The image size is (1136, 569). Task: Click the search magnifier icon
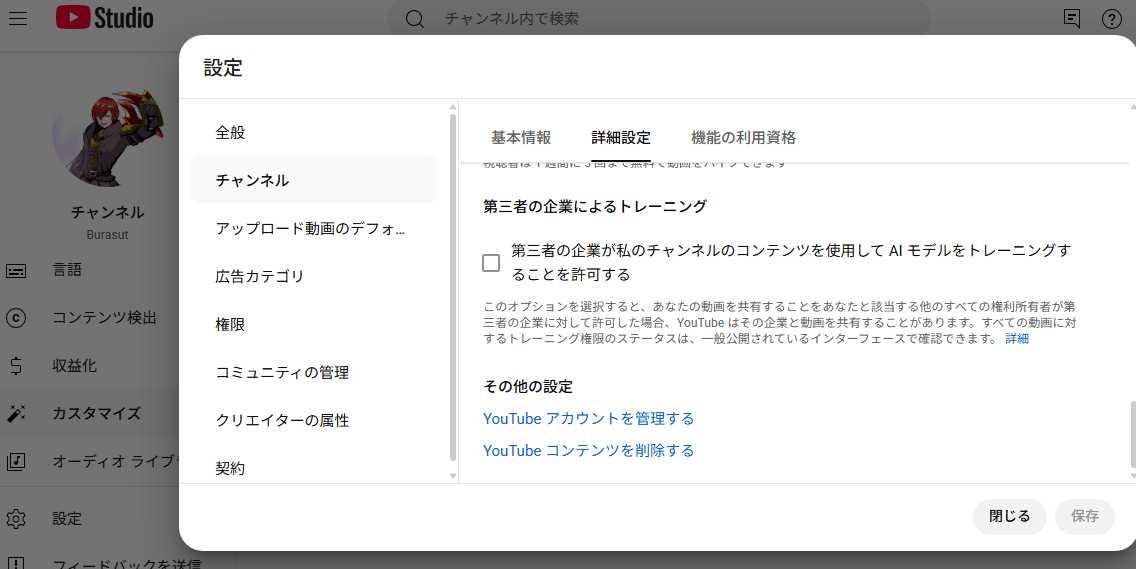tap(415, 19)
